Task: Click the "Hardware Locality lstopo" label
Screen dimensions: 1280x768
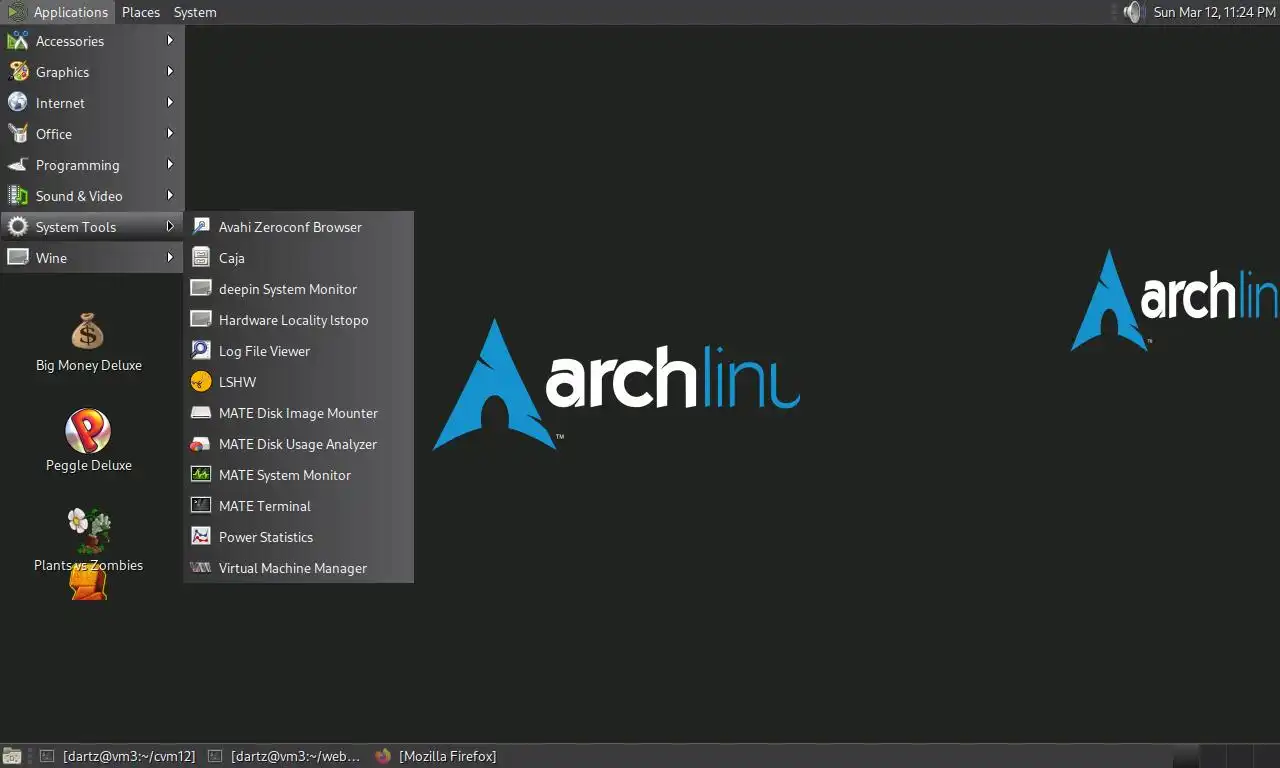Action: 293,320
